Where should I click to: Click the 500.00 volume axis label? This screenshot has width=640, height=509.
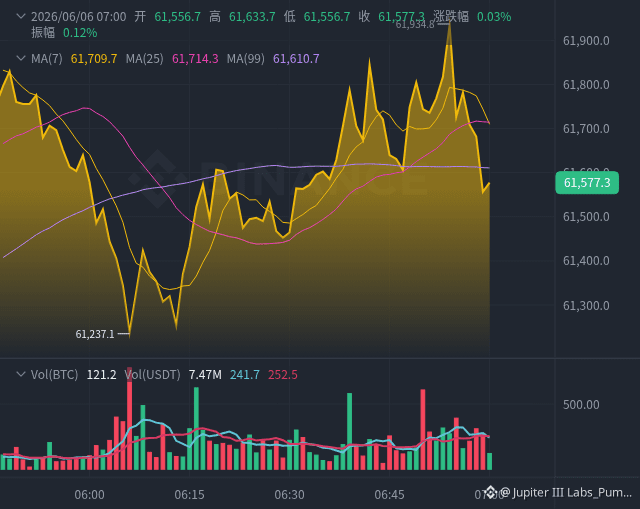click(581, 405)
